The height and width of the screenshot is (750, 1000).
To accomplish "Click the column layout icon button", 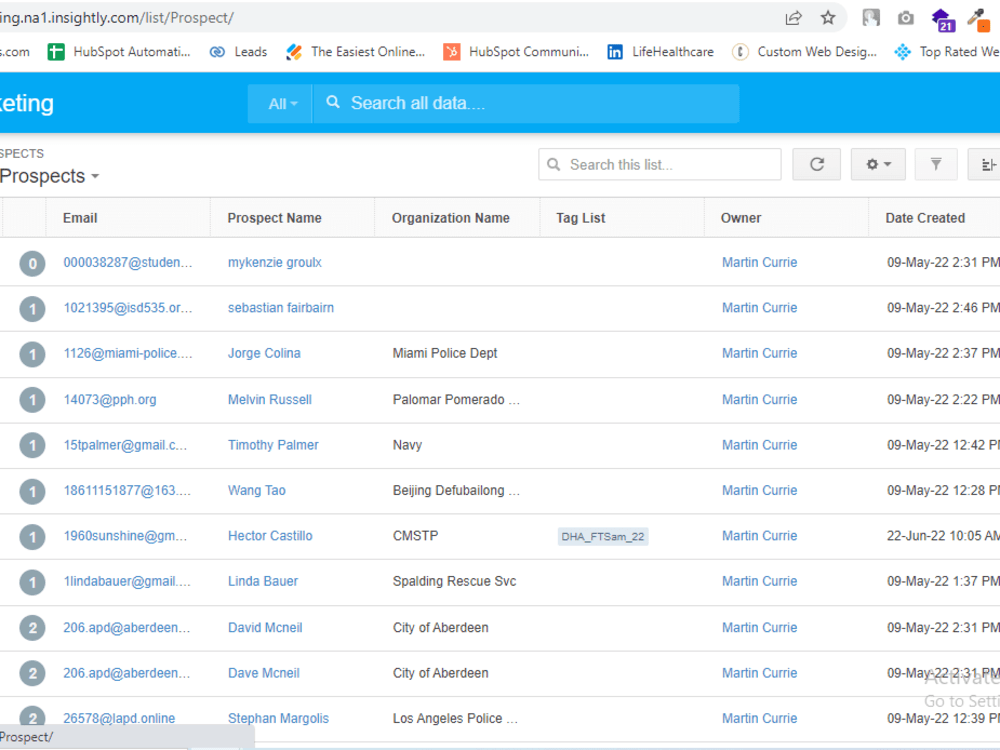I will pos(986,165).
